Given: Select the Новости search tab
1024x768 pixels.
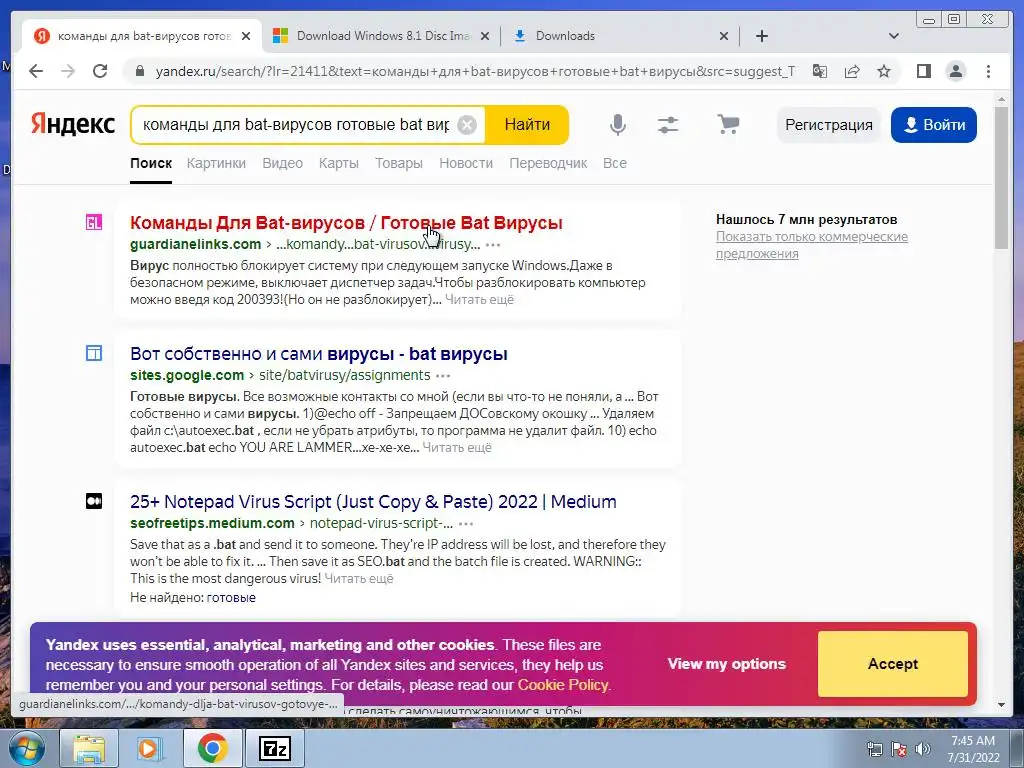Looking at the screenshot, I should point(466,163).
